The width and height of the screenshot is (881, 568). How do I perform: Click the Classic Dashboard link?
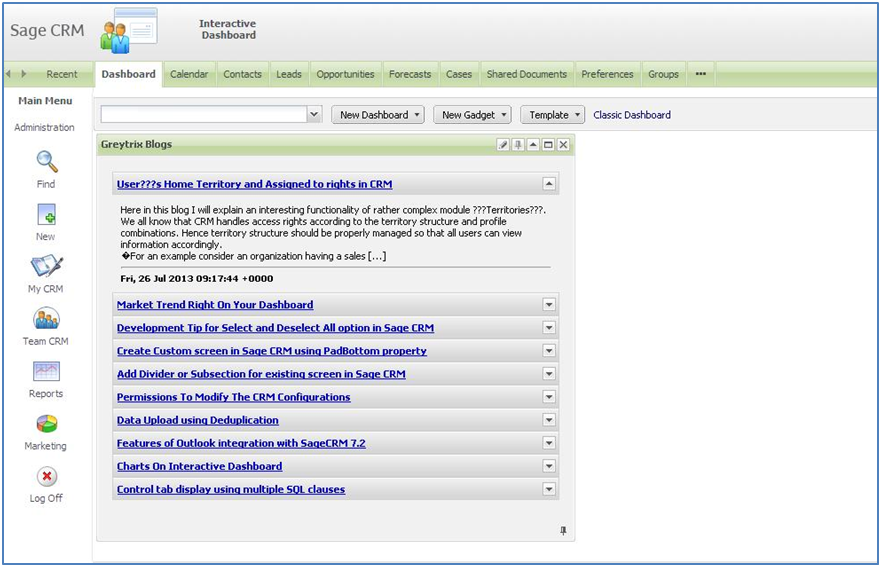point(632,115)
